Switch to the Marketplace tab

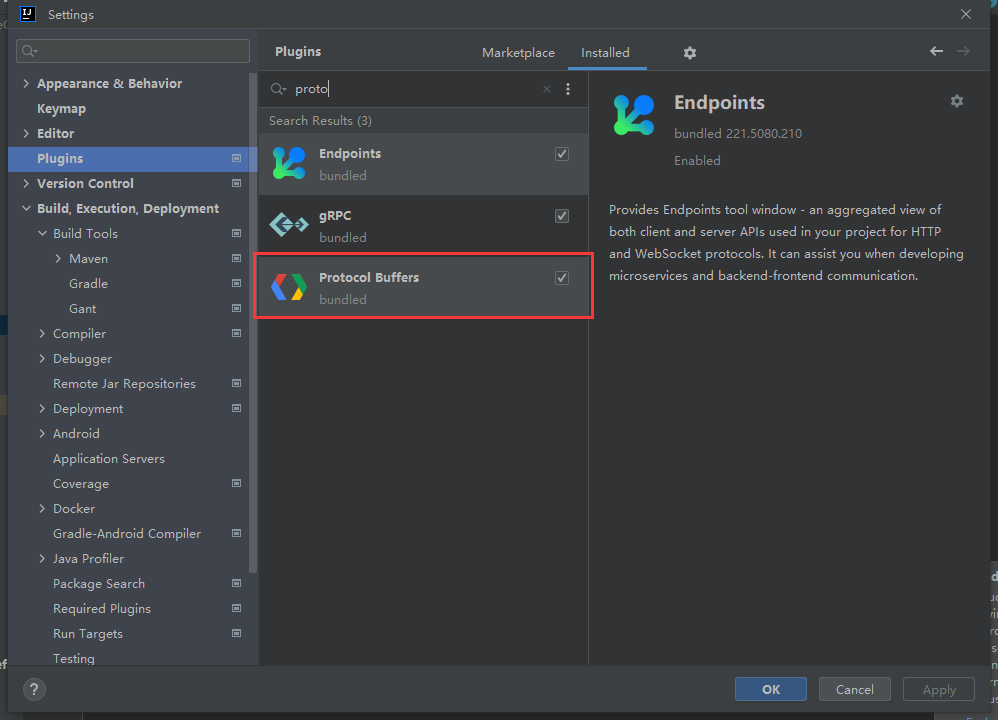[518, 53]
